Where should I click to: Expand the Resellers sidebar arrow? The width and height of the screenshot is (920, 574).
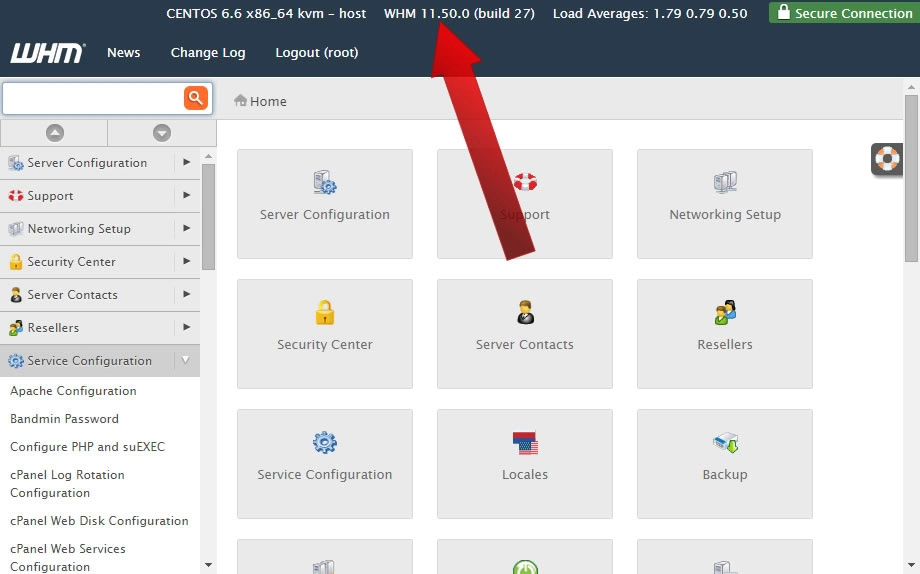187,327
